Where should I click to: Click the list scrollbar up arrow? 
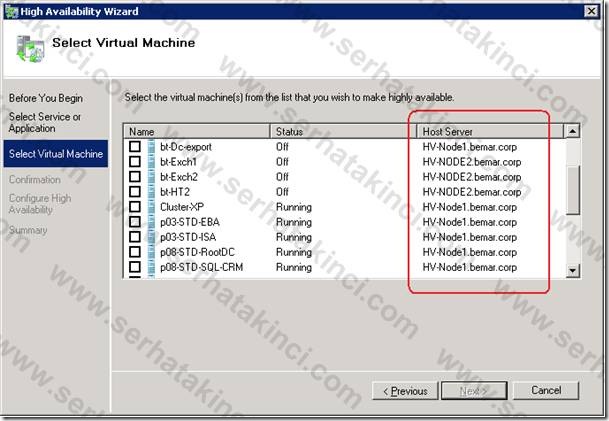tap(572, 131)
